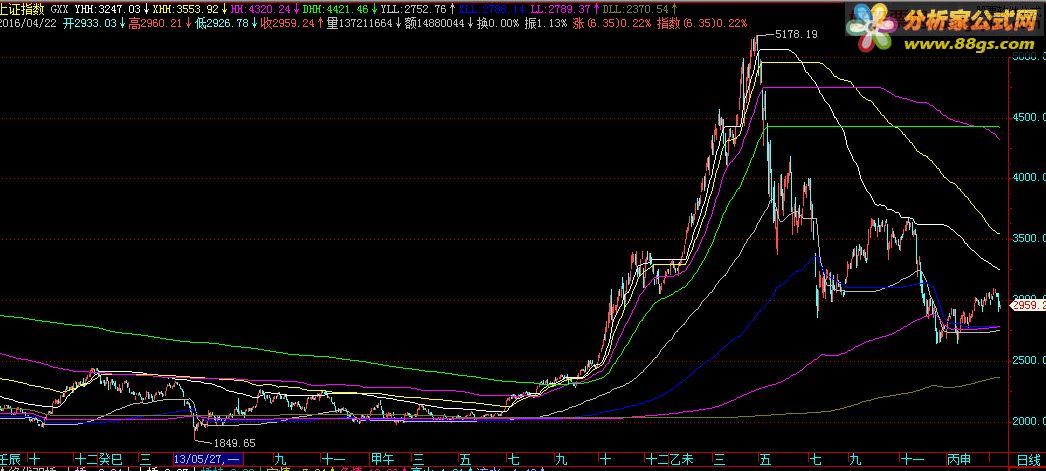Viewport: 1046px width, 471px height.
Task: Click the blue XLL:2788.14 value
Action: click(x=492, y=10)
